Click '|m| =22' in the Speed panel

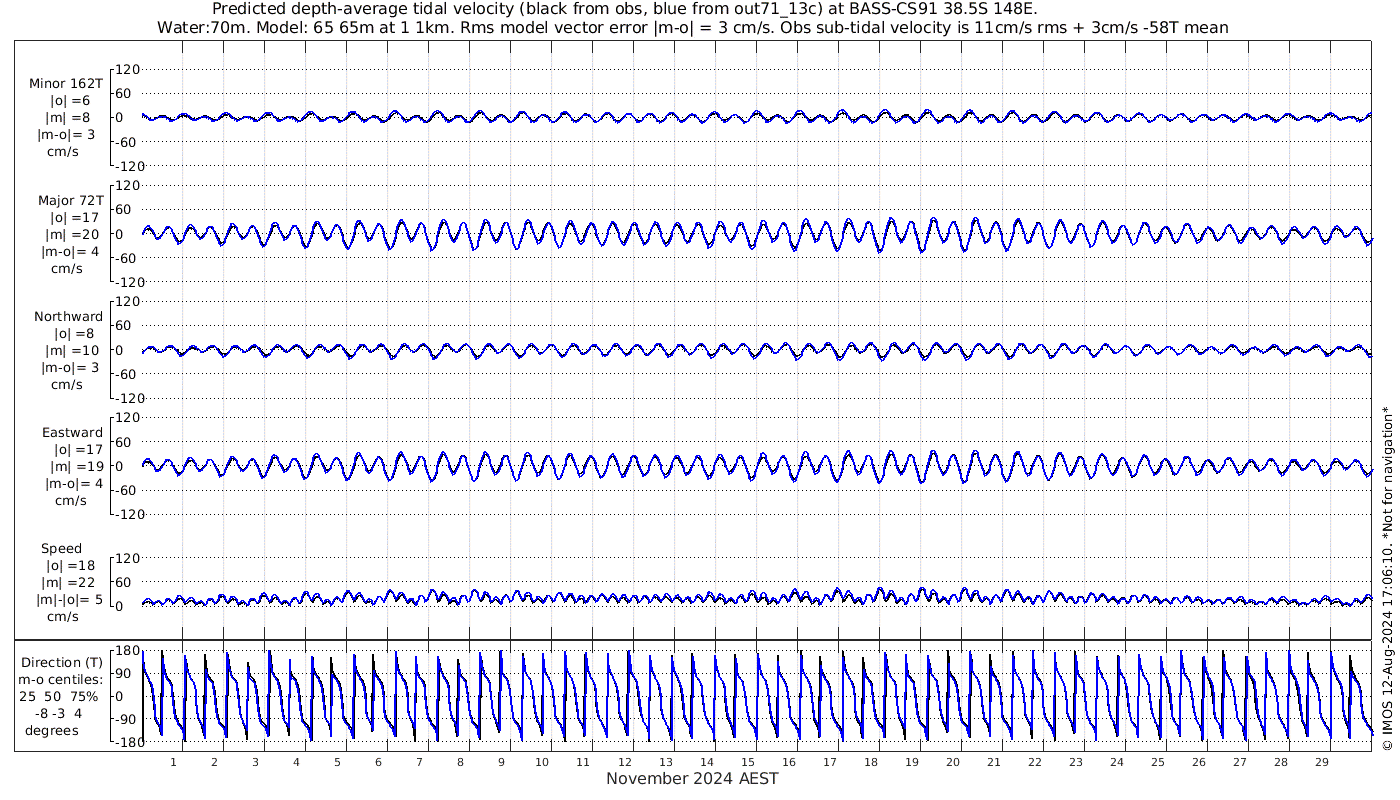pyautogui.click(x=70, y=583)
